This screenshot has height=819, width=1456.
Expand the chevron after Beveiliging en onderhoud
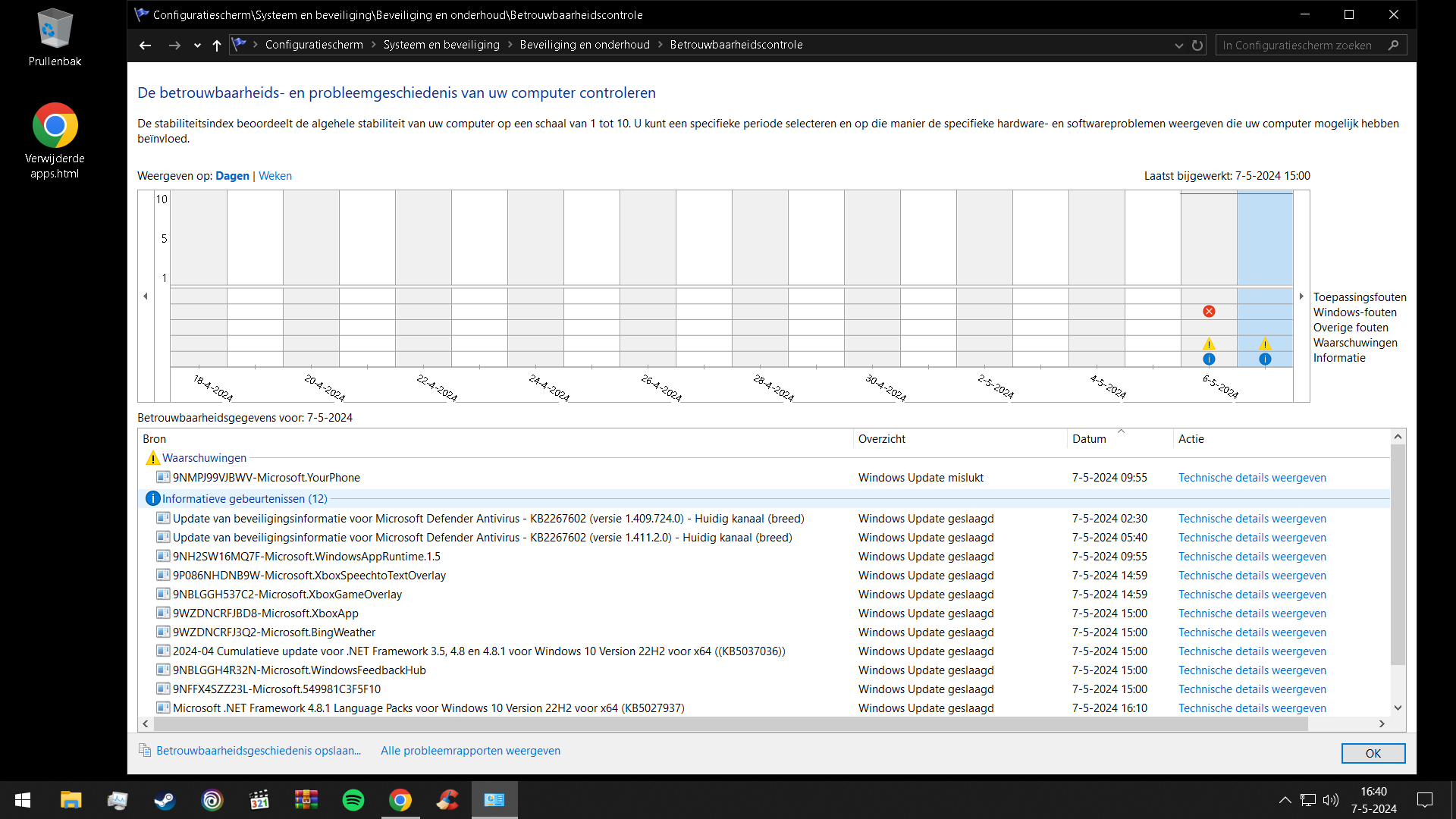tap(661, 45)
